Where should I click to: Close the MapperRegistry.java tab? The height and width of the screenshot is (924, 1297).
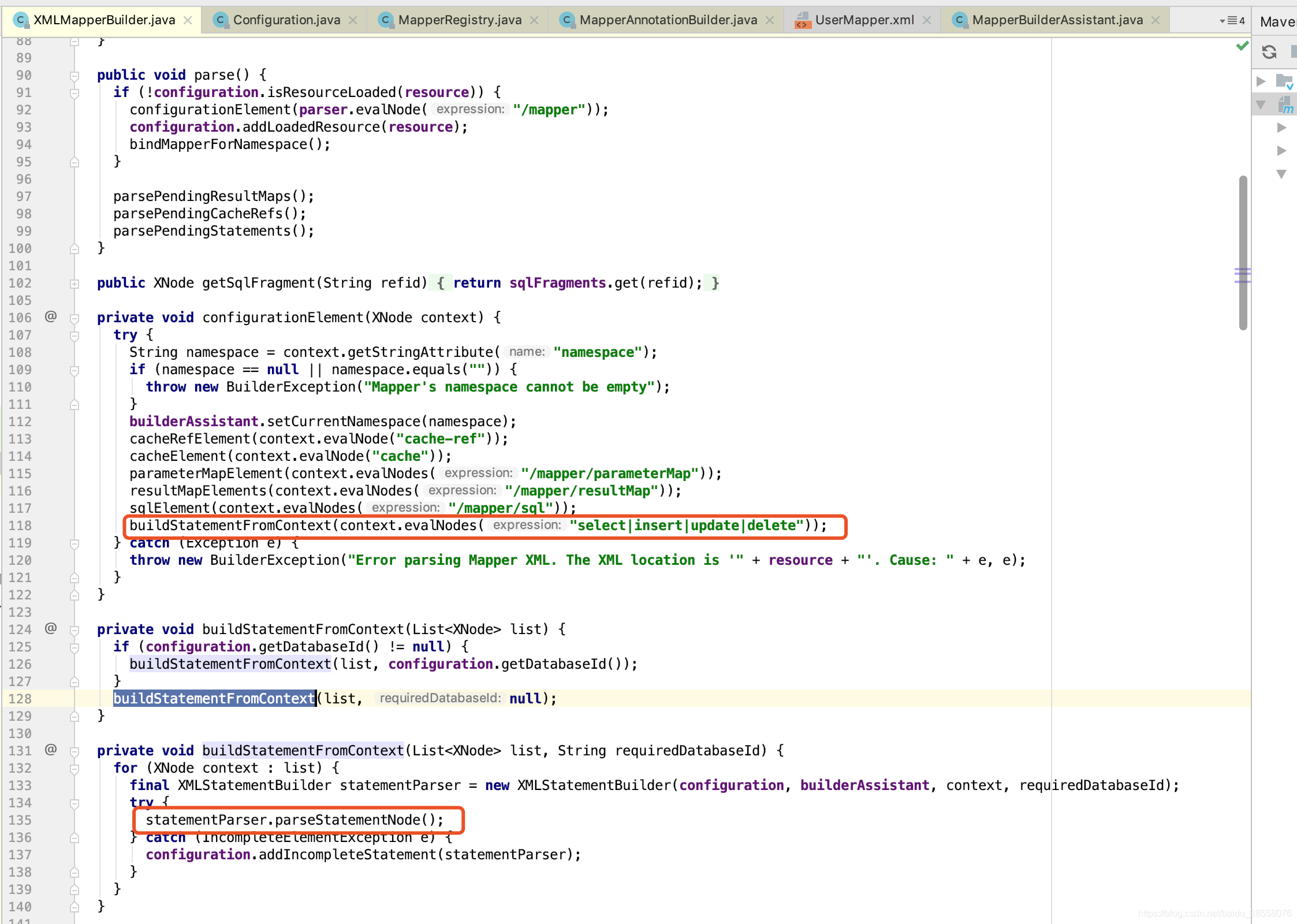pyautogui.click(x=534, y=20)
